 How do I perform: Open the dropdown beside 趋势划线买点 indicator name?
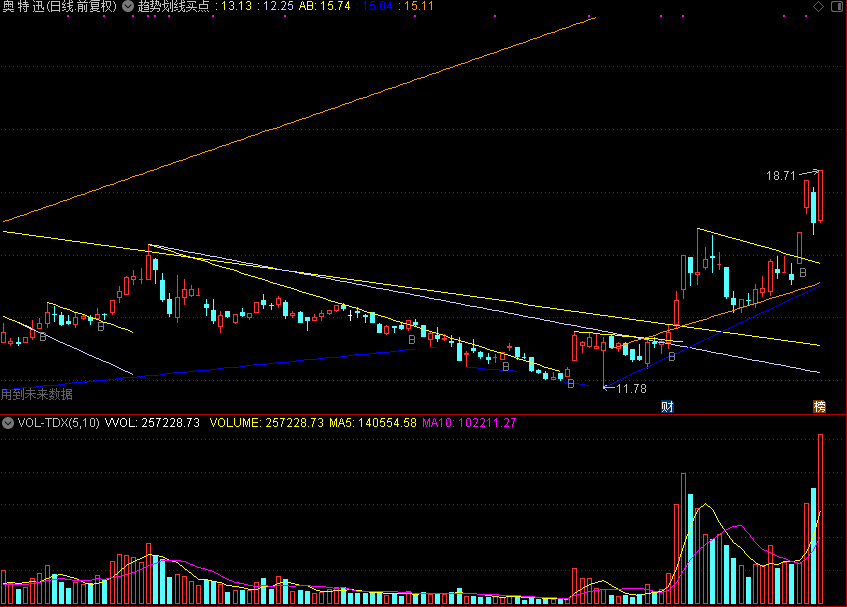[128, 6]
